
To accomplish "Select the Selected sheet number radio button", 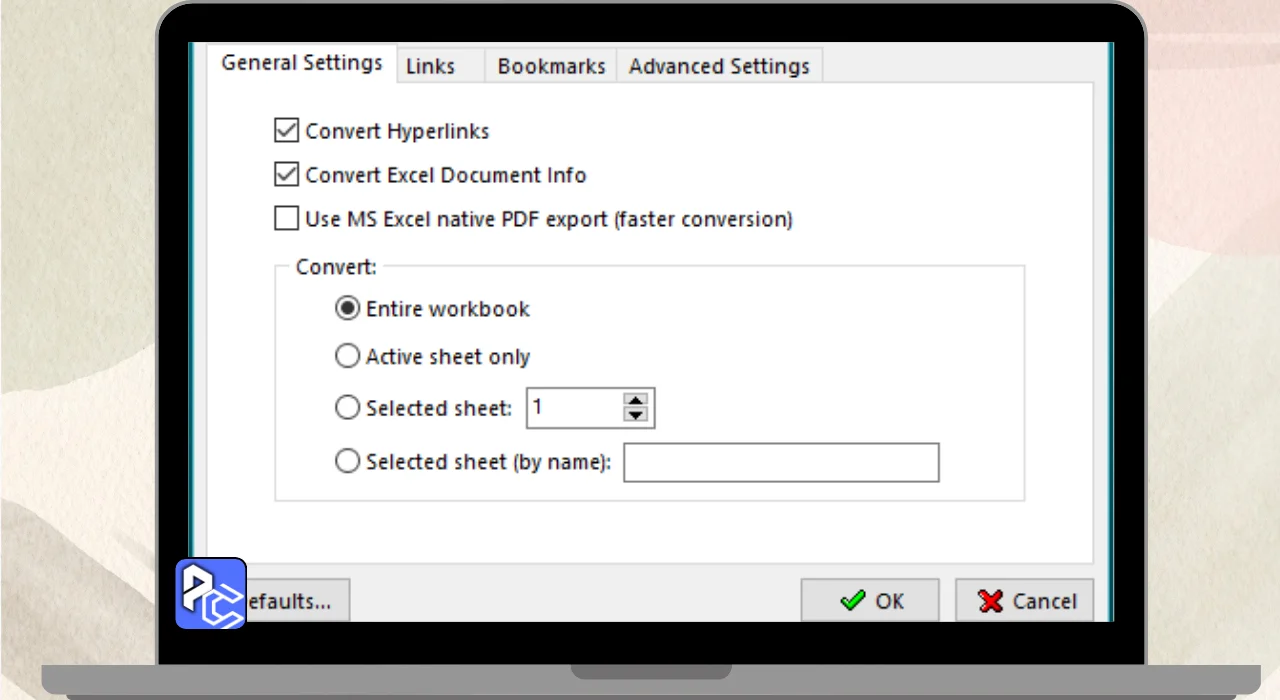I will tap(347, 408).
